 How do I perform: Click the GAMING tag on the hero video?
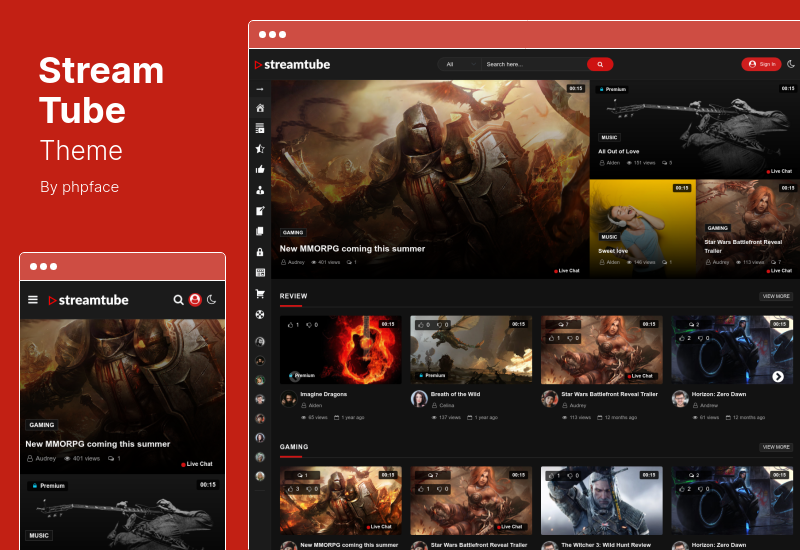click(x=293, y=232)
